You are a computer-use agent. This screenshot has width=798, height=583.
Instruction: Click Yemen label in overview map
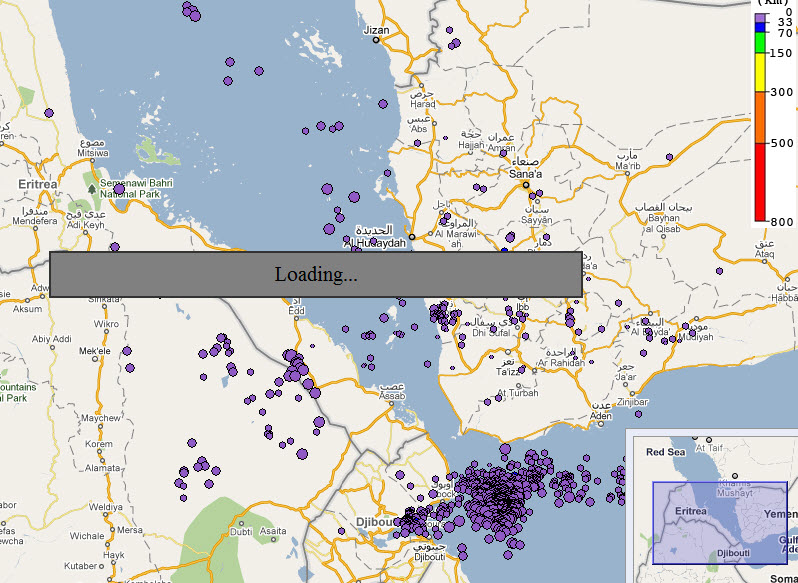[779, 514]
